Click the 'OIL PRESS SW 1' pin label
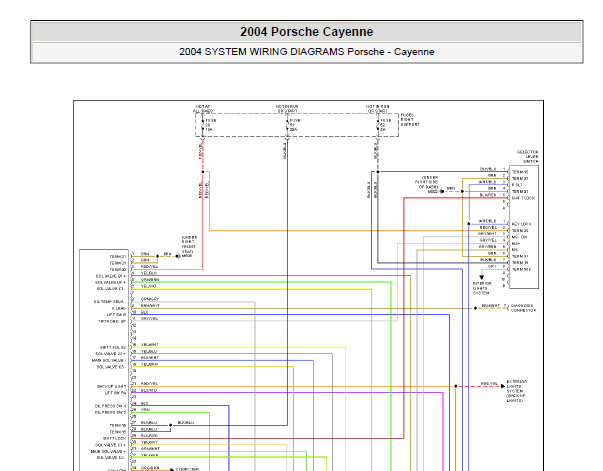This screenshot has width=603, height=471. (x=110, y=406)
